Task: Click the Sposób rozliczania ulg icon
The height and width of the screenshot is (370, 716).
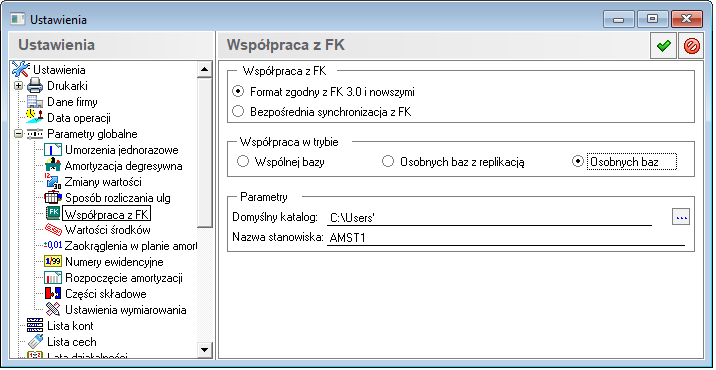Action: pyautogui.click(x=53, y=198)
